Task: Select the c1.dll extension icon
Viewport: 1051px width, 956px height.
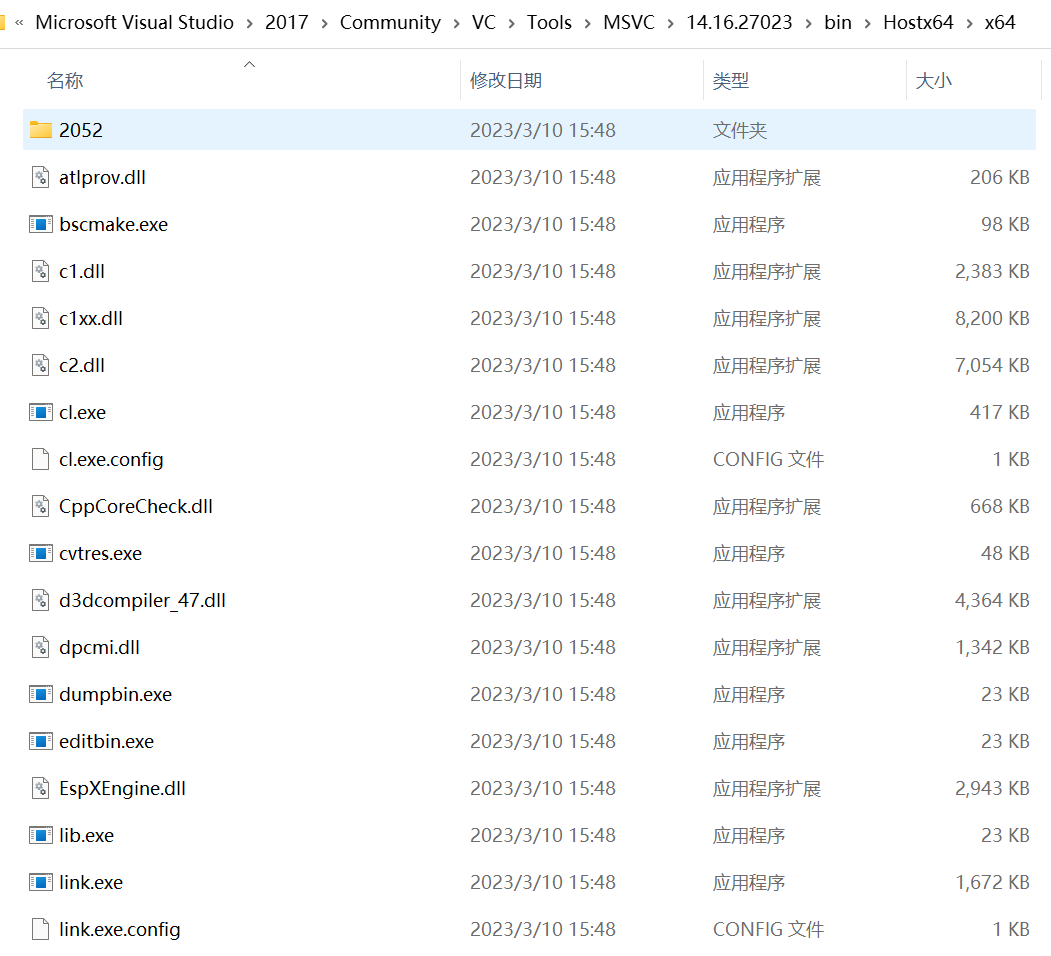Action: (x=39, y=271)
